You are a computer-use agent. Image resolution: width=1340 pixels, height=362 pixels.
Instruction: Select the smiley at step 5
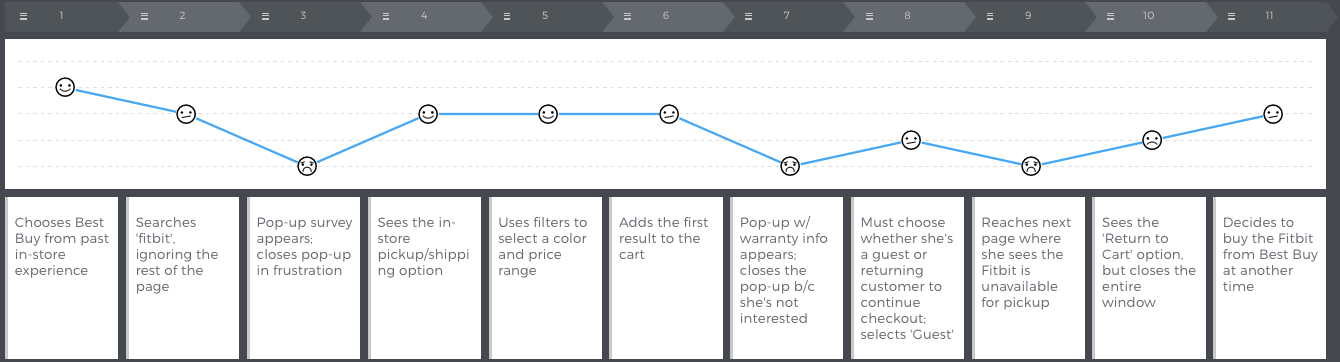click(548, 114)
